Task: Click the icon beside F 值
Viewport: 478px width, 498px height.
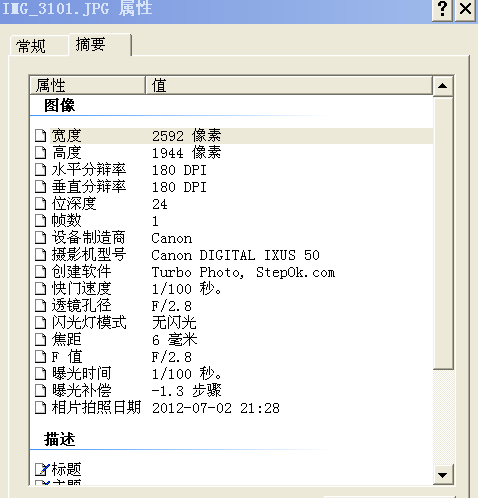Action: point(41,357)
